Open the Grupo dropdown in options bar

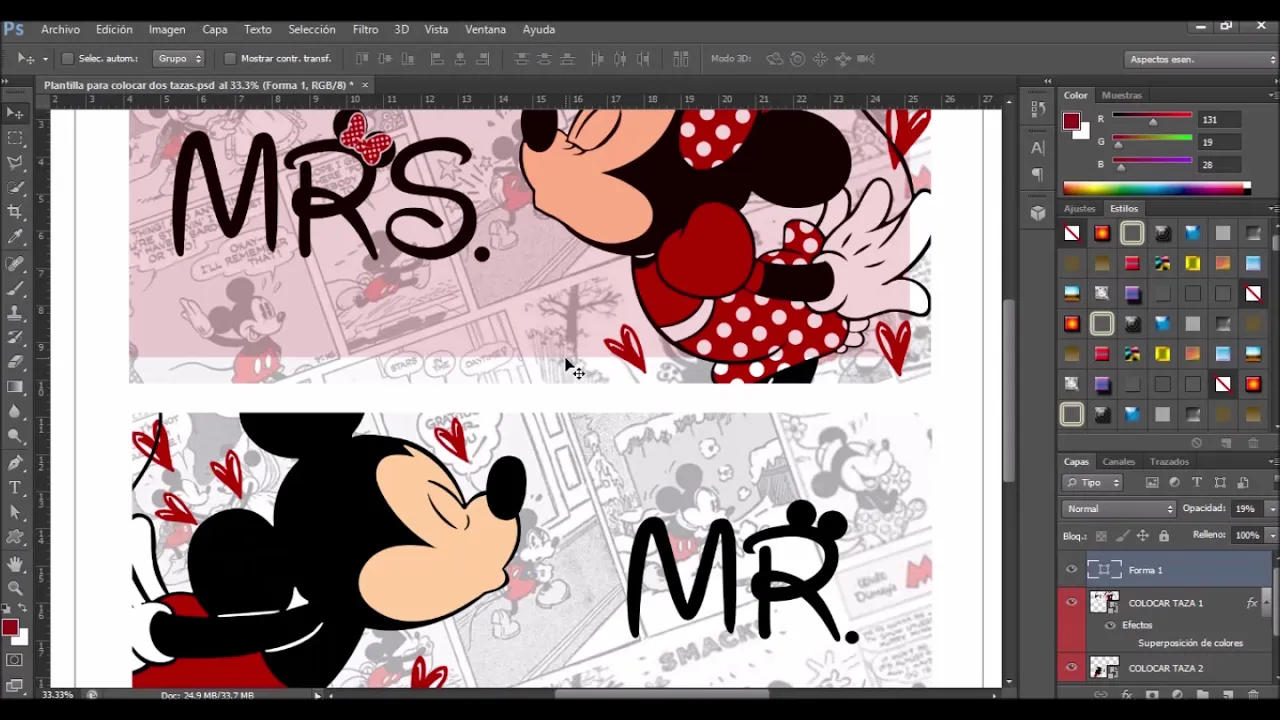(x=179, y=59)
